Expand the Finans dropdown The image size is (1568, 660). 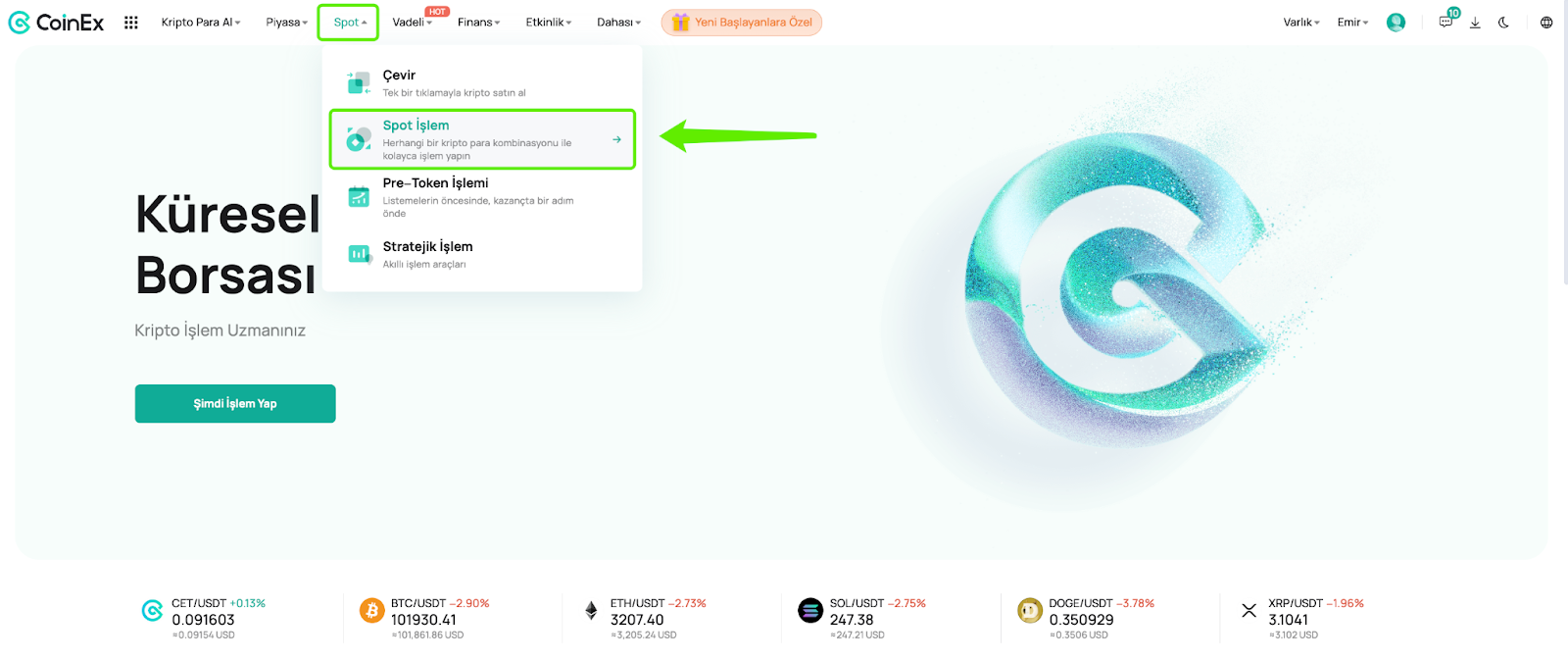click(478, 23)
